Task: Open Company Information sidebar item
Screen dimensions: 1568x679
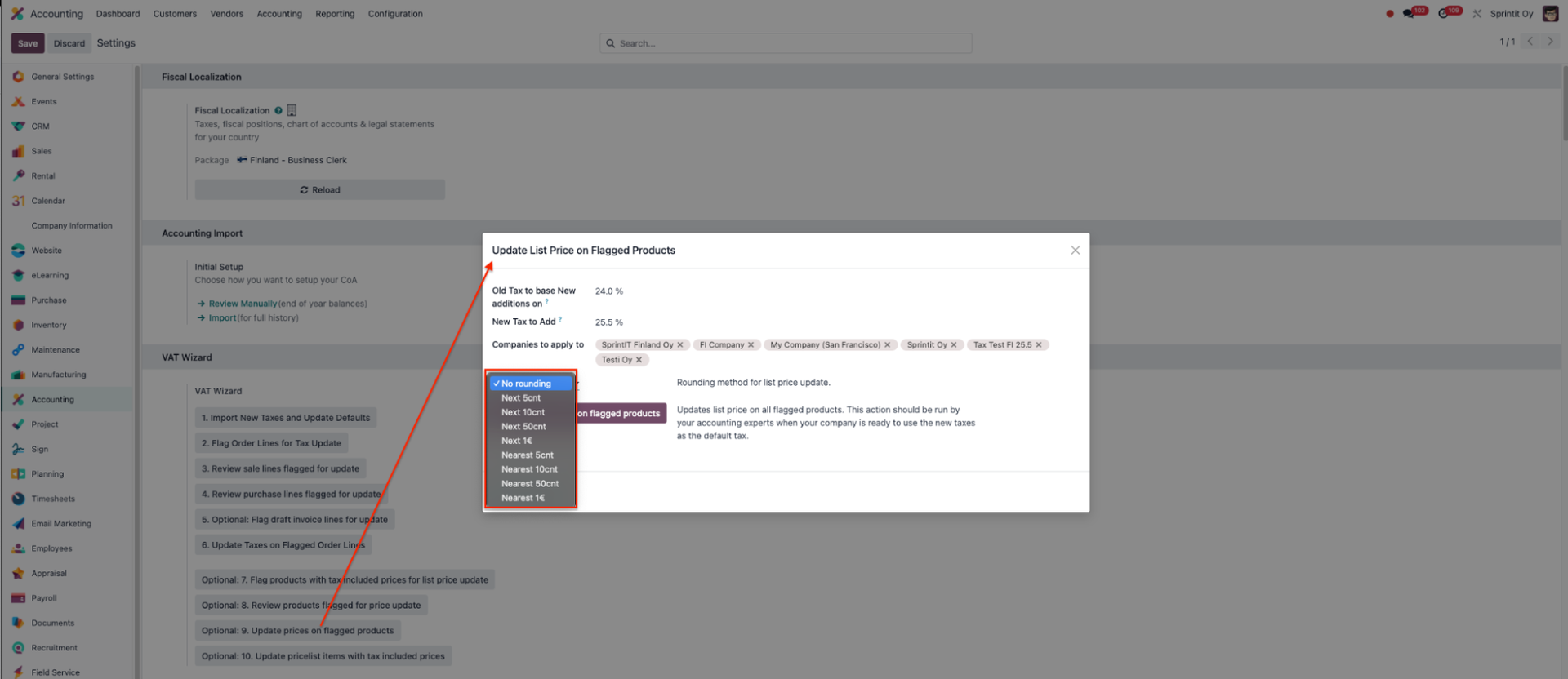Action: coord(72,226)
